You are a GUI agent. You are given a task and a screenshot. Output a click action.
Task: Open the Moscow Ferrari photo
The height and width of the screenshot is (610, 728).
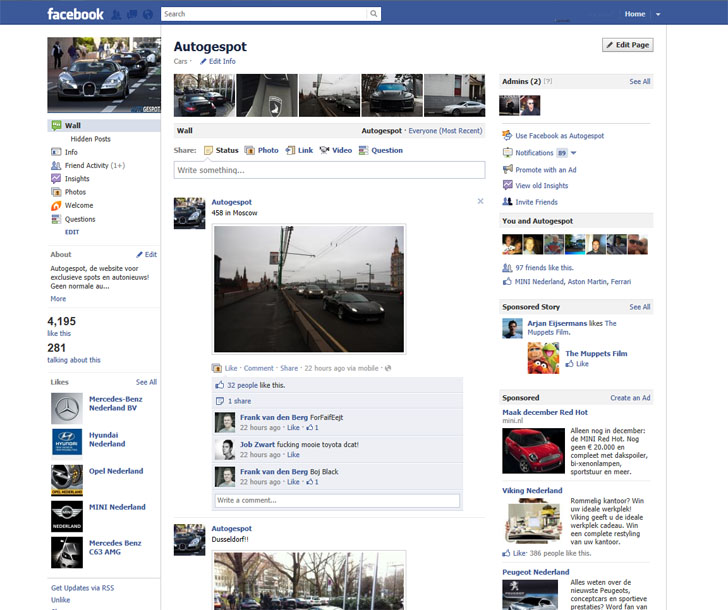click(x=309, y=289)
